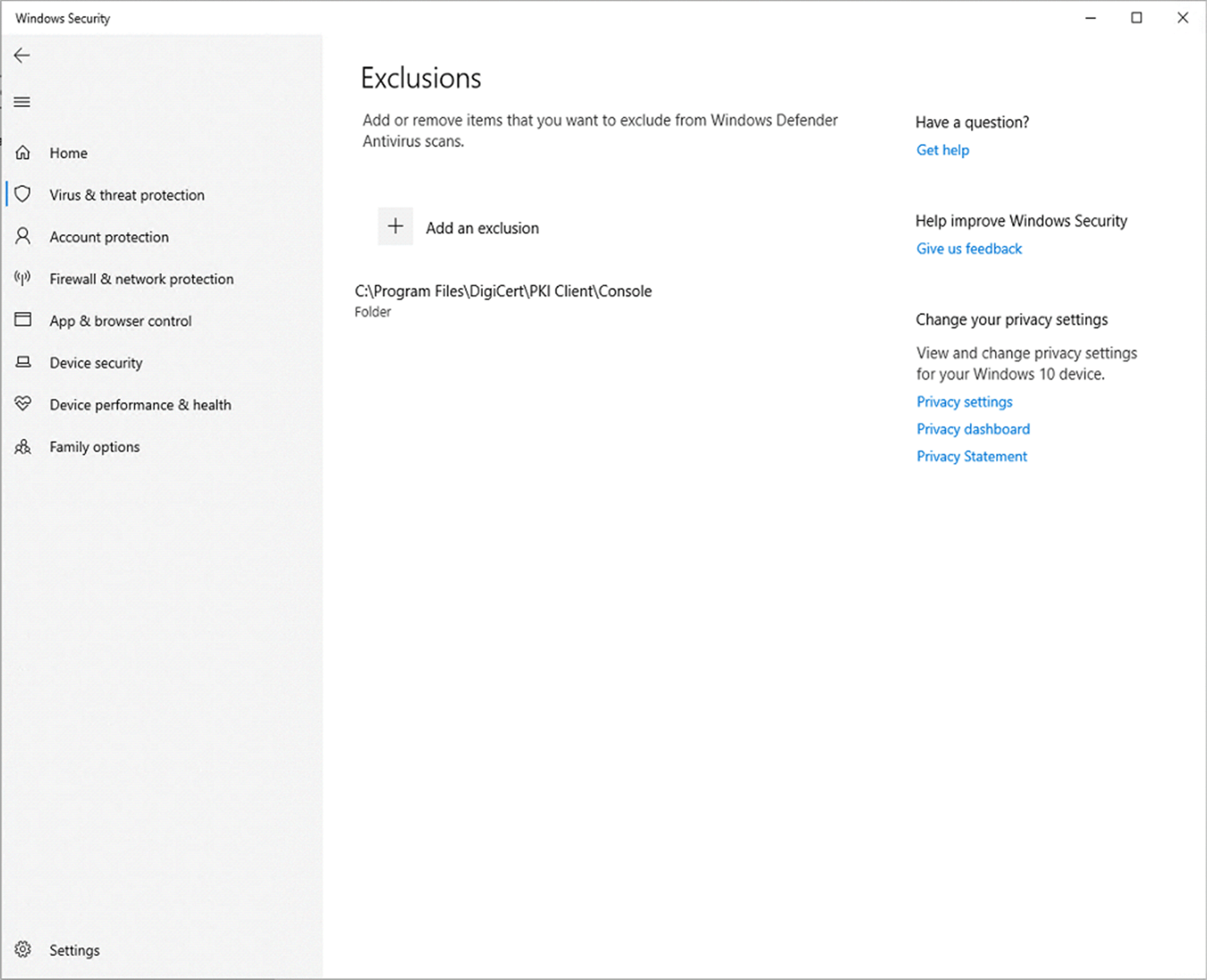Select App & browser control label
1207x980 pixels.
coord(121,321)
